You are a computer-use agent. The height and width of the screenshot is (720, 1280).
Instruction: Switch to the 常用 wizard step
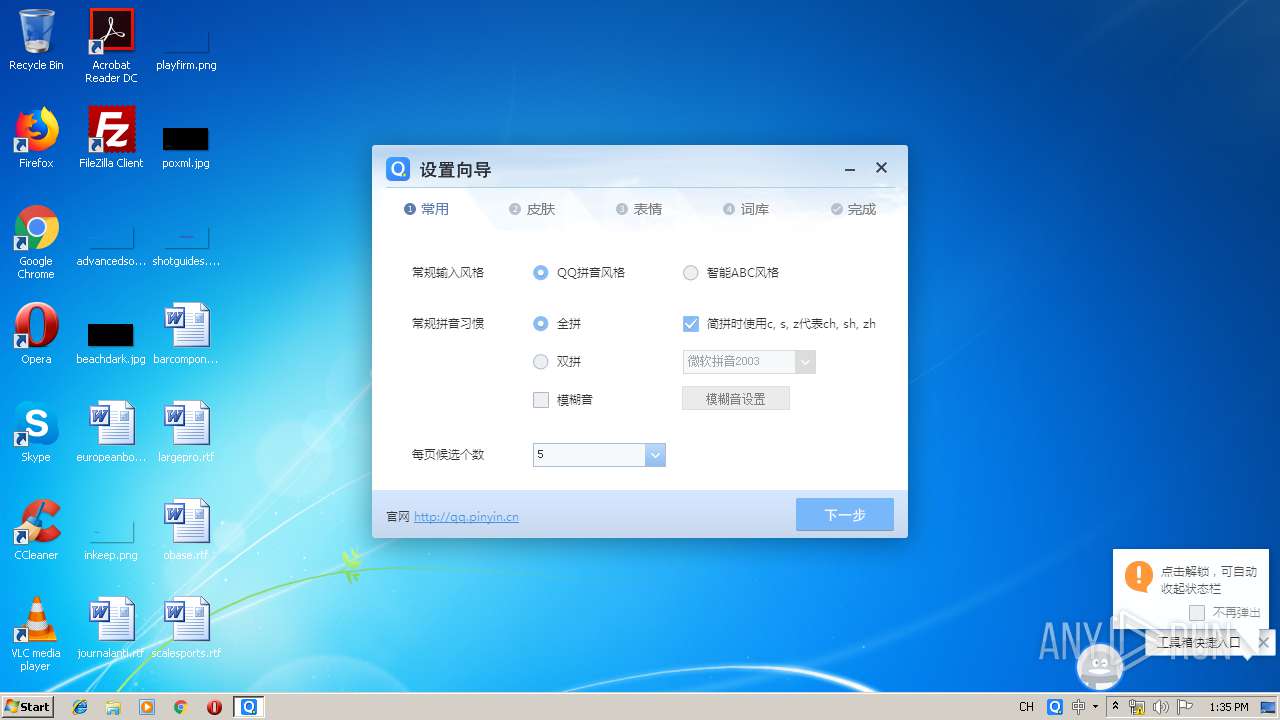tap(427, 209)
